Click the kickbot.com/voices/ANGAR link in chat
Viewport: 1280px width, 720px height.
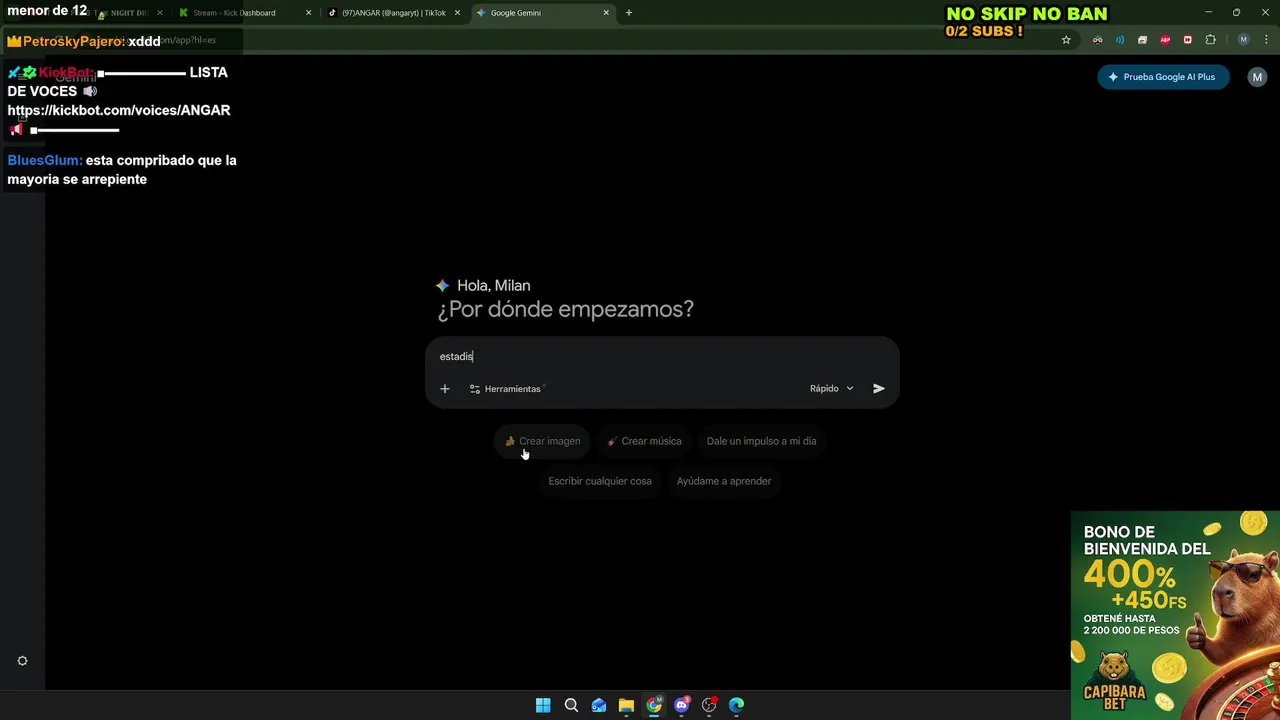coord(119,110)
